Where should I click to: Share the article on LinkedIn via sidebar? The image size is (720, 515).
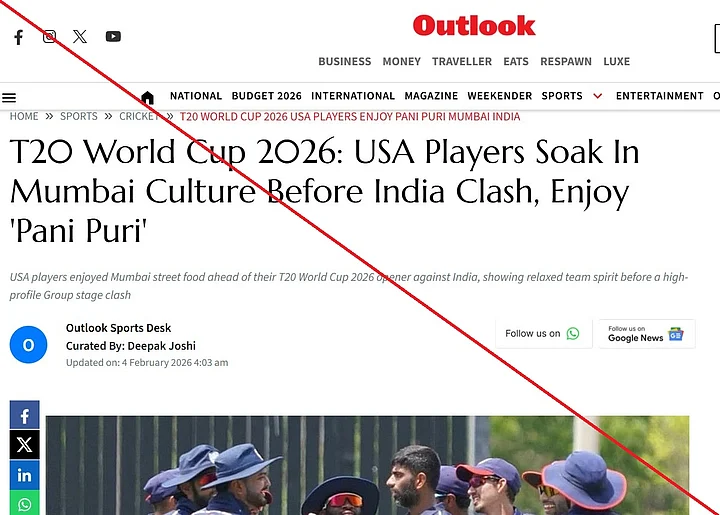[24, 475]
